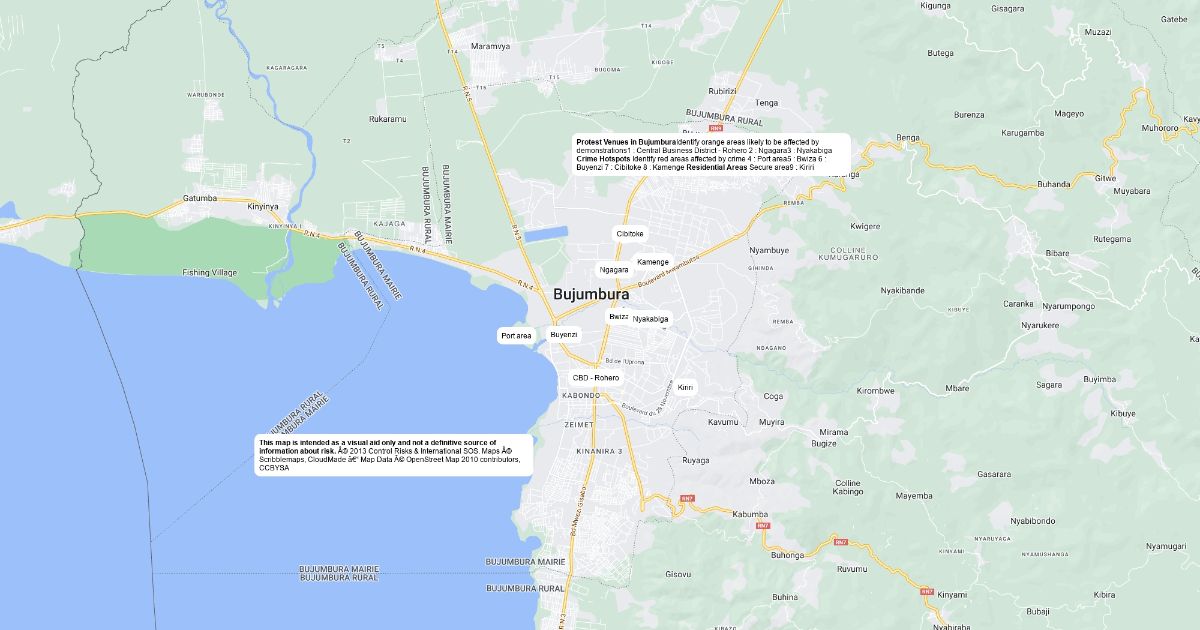Screen dimensions: 1200x630
Task: Select the Fishing Village label
Action: [209, 272]
